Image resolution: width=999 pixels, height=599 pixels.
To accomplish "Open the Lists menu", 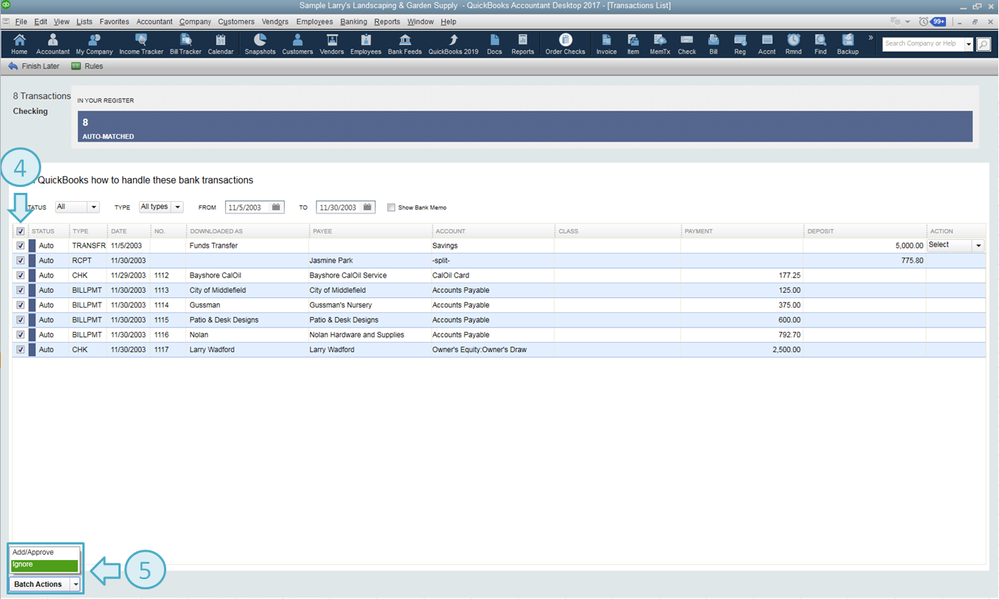I will tap(84, 22).
